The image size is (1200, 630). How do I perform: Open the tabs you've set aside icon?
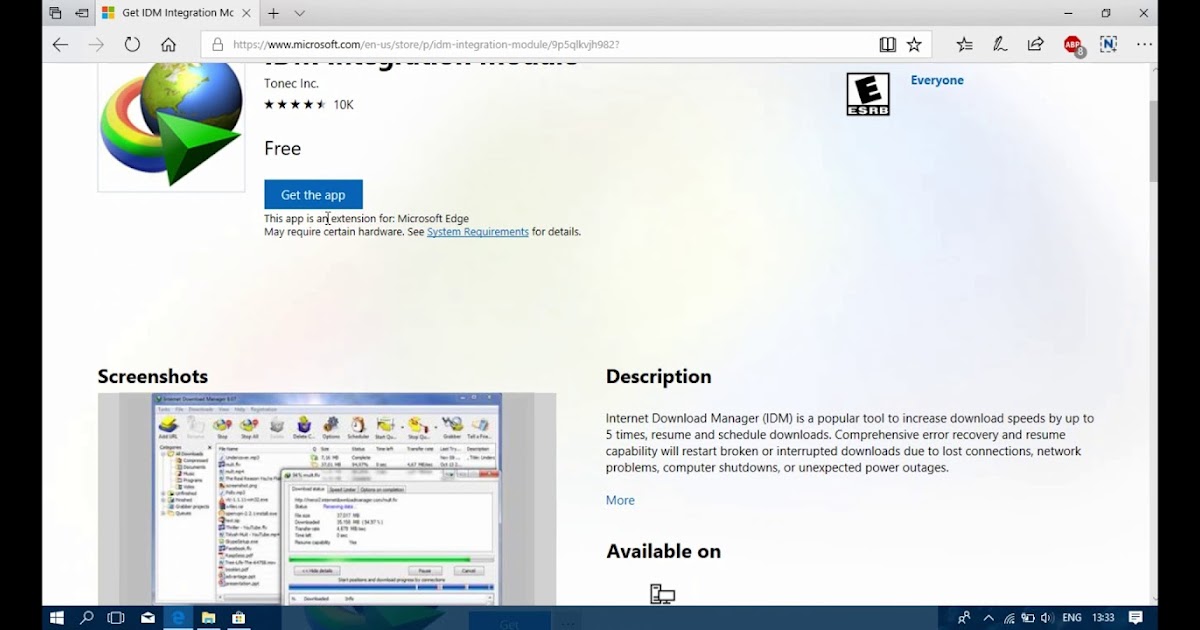55,13
